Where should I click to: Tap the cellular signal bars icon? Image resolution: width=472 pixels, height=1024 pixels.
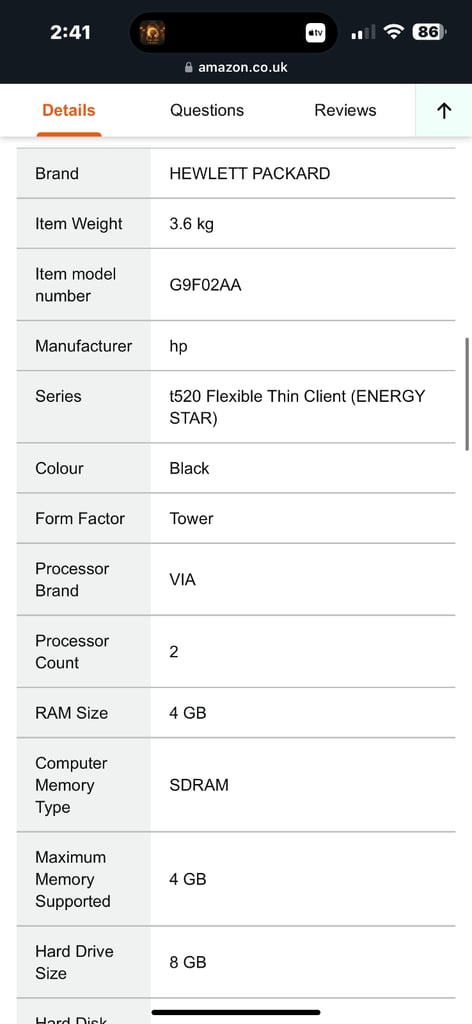pyautogui.click(x=363, y=32)
